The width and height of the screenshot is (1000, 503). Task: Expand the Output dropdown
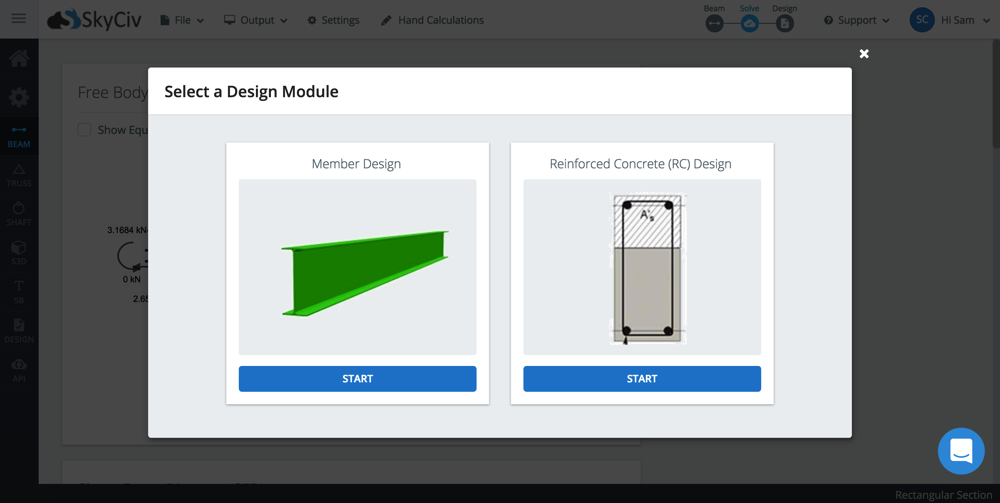[x=256, y=20]
